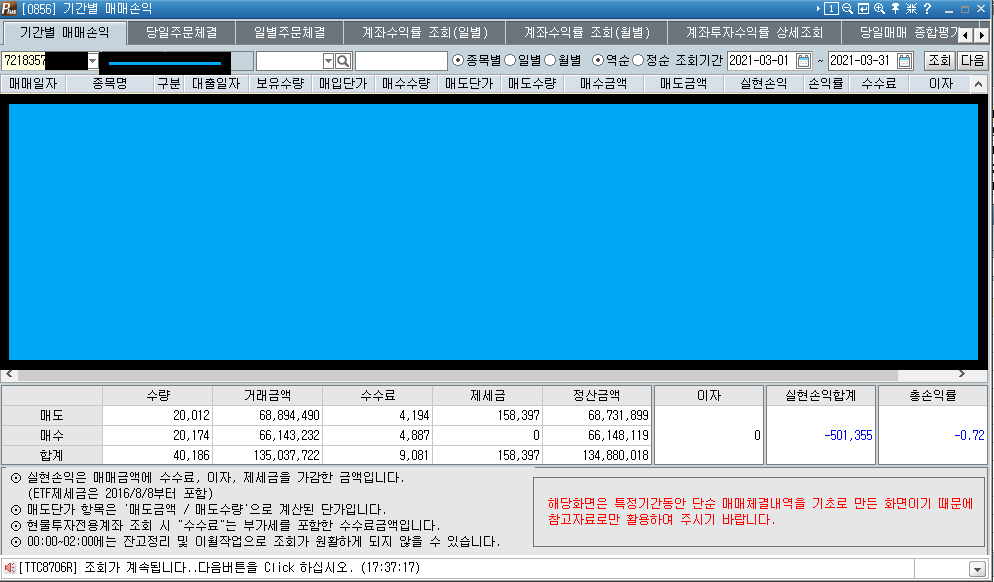Screen dimensions: 994x582
Task: Select the 월별 radio button
Action: coord(550,61)
